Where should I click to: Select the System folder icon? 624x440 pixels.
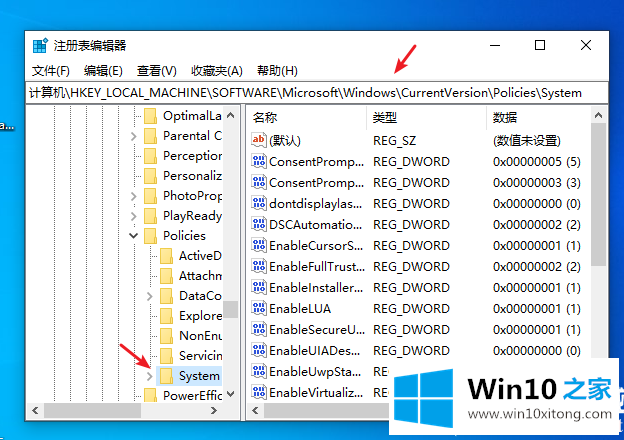(x=166, y=376)
